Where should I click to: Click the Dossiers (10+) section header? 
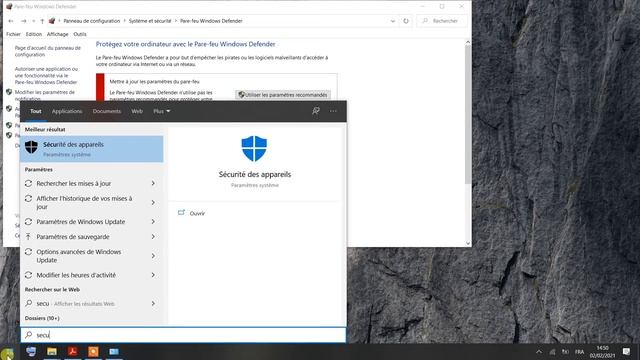(42, 318)
